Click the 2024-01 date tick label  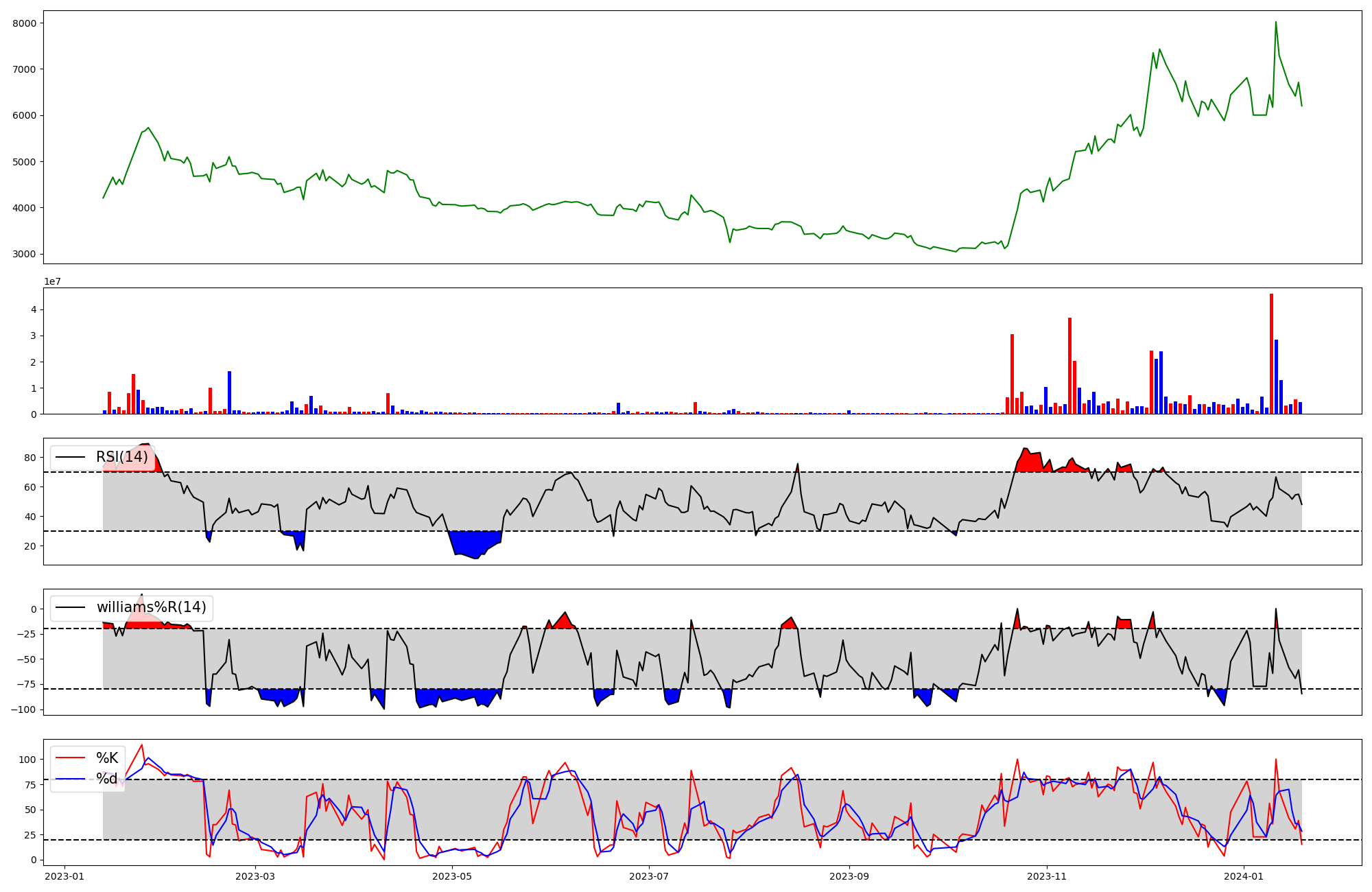click(x=1244, y=876)
